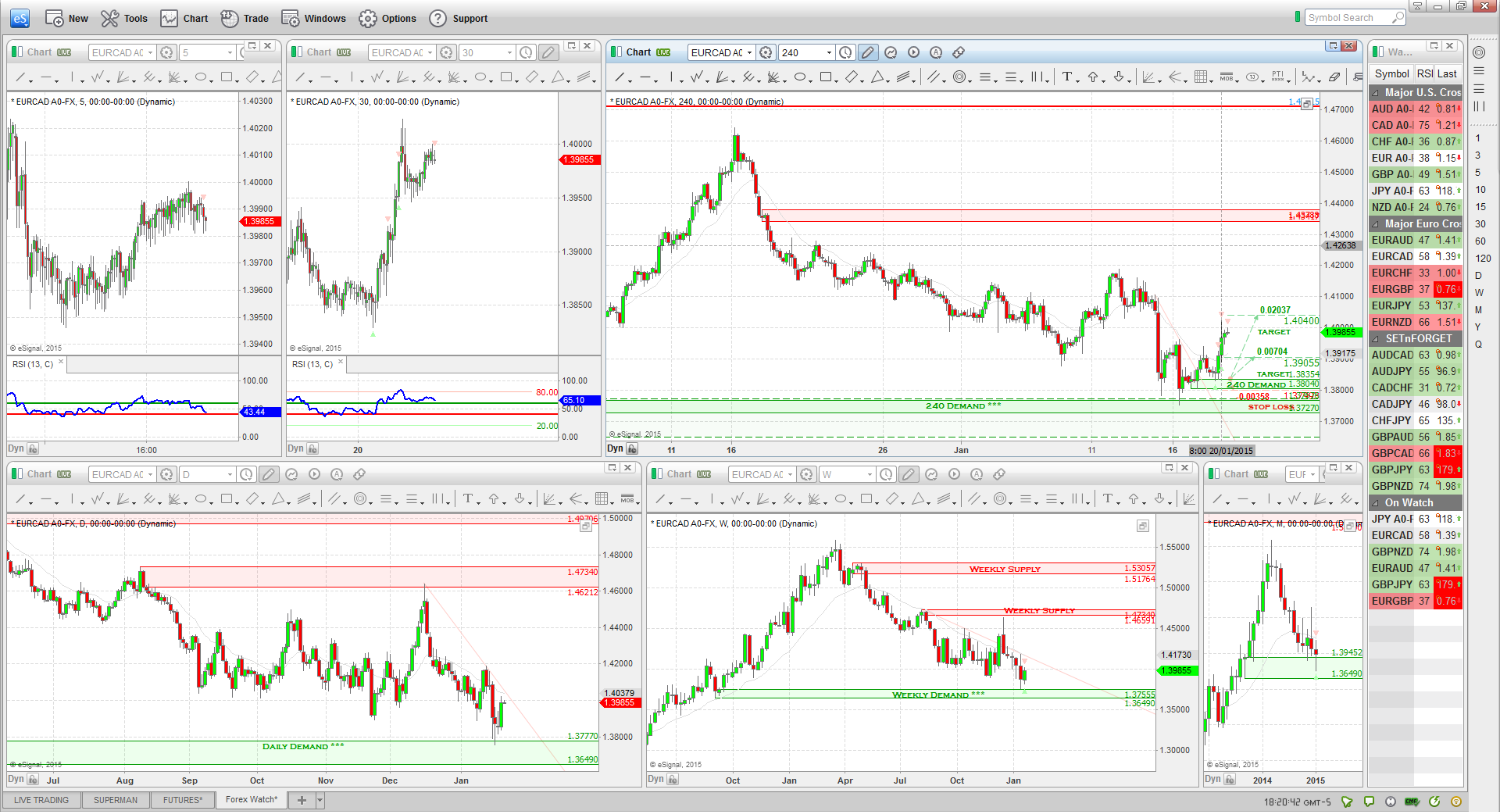The width and height of the screenshot is (1500, 812).
Task: Click the eSignal logo icon
Action: 18,17
